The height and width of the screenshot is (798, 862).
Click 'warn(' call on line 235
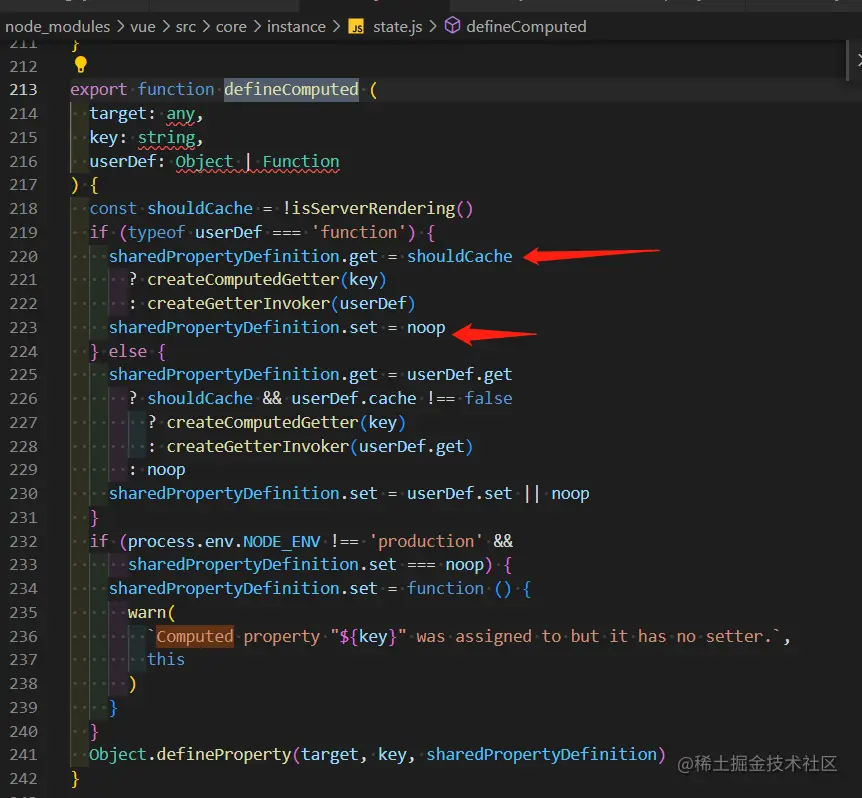(x=152, y=613)
